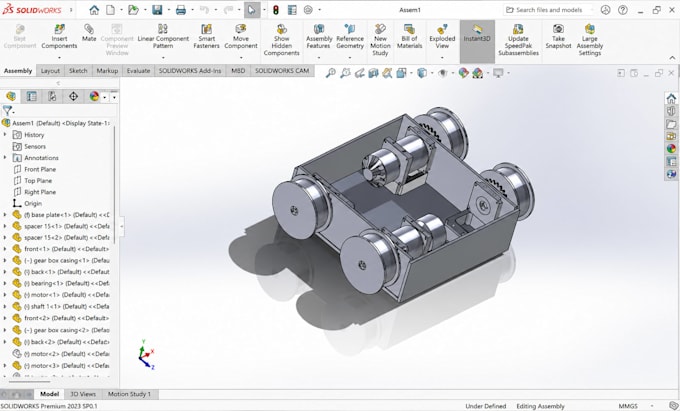This screenshot has width=680, height=411.
Task: Switch to the MBD tab
Action: [238, 71]
